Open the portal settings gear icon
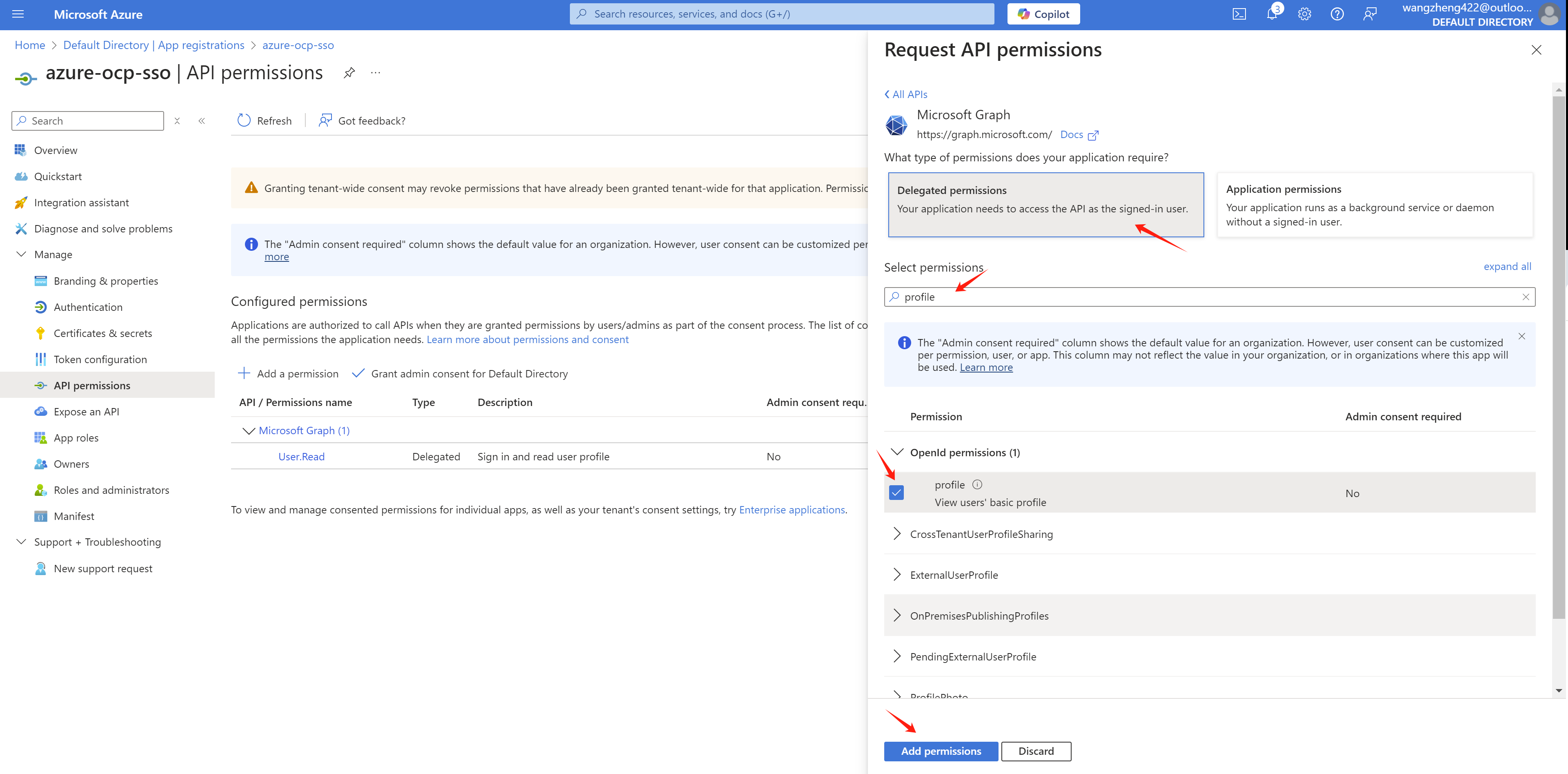Image resolution: width=1568 pixels, height=774 pixels. (x=1304, y=14)
